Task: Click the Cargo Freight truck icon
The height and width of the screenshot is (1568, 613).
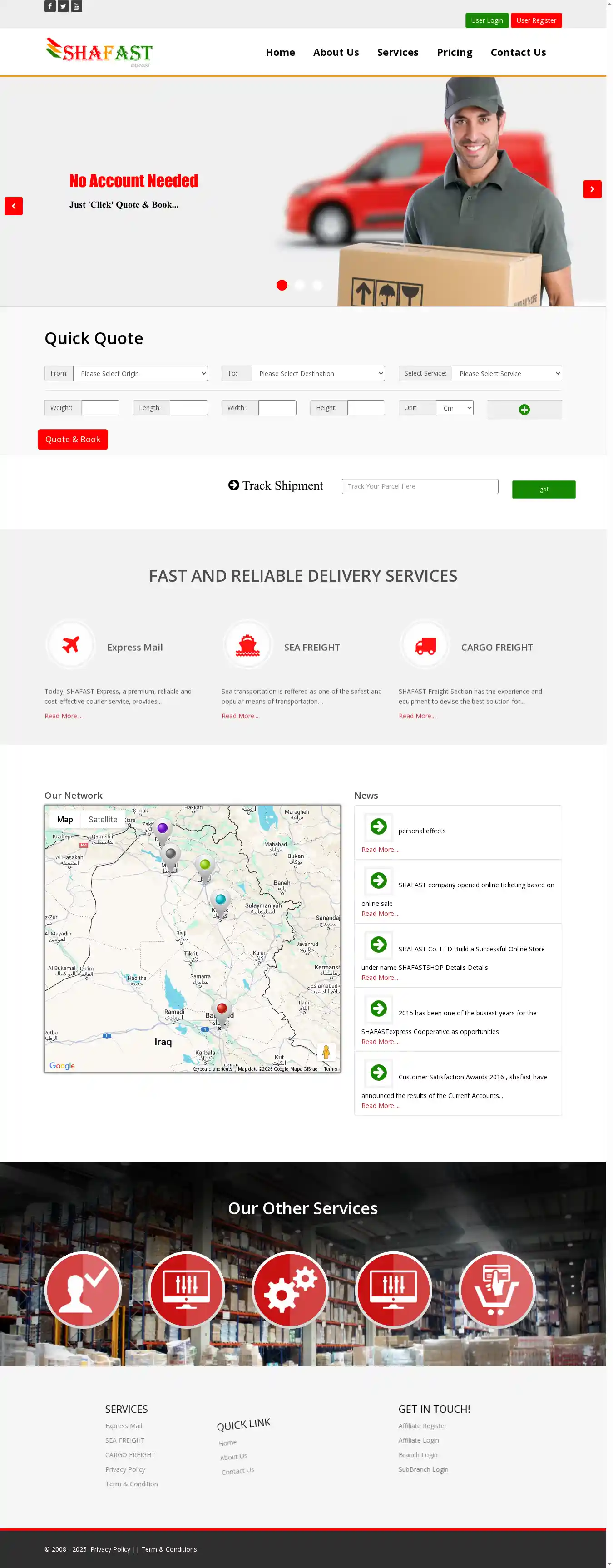Action: 425,645
